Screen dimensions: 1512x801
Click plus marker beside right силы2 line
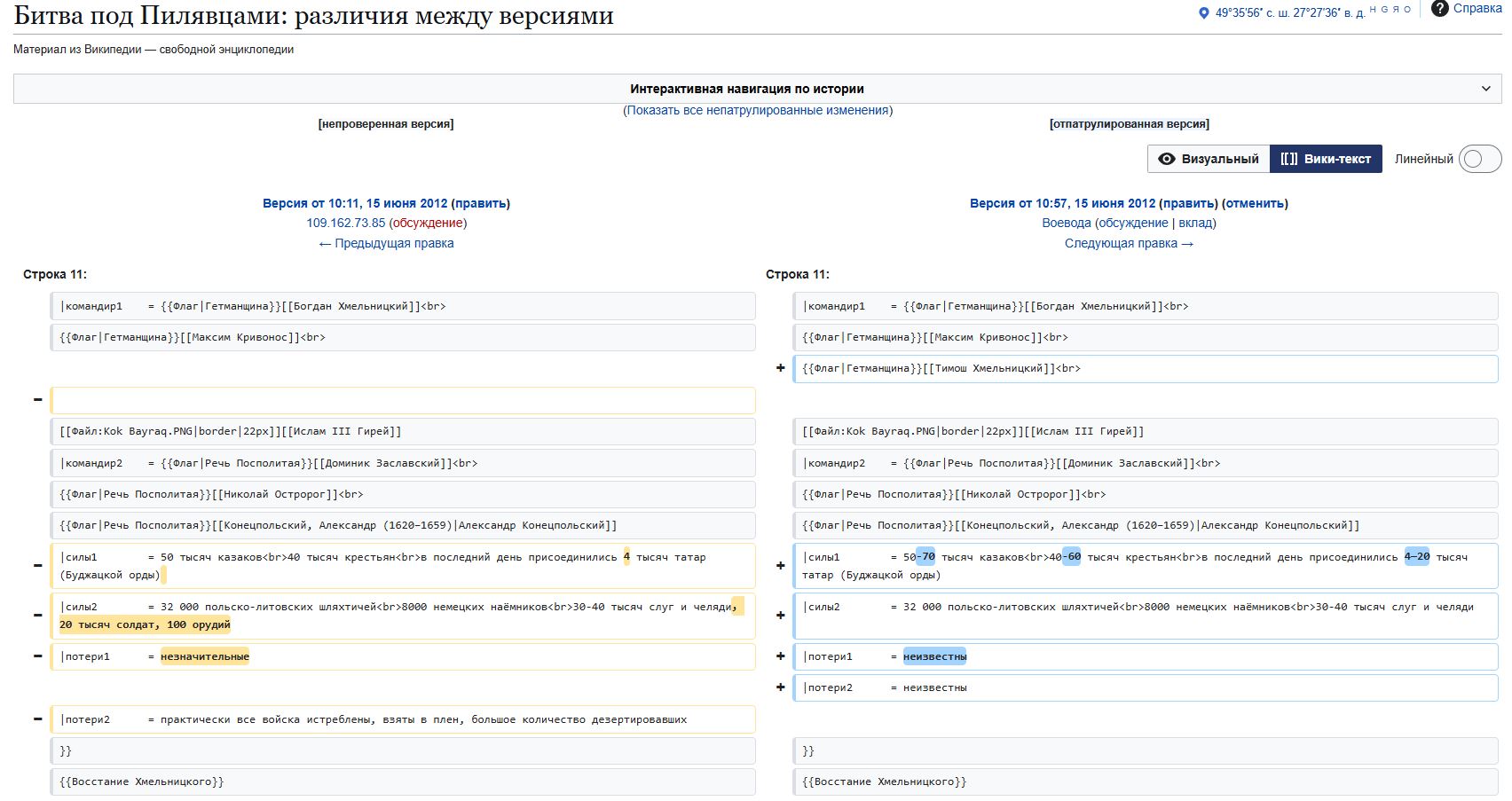pos(781,615)
